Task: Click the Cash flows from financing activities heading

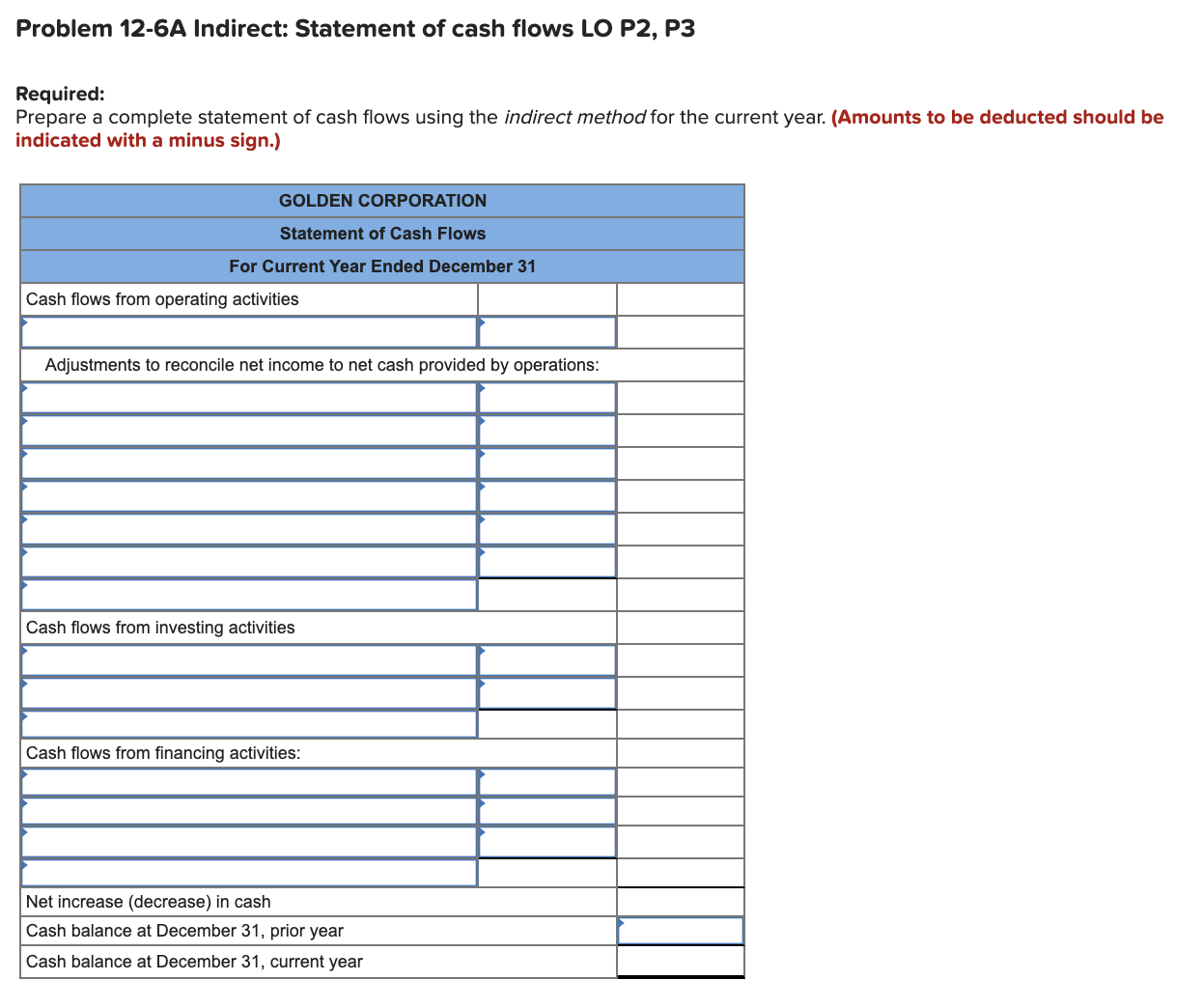Action: [x=160, y=752]
